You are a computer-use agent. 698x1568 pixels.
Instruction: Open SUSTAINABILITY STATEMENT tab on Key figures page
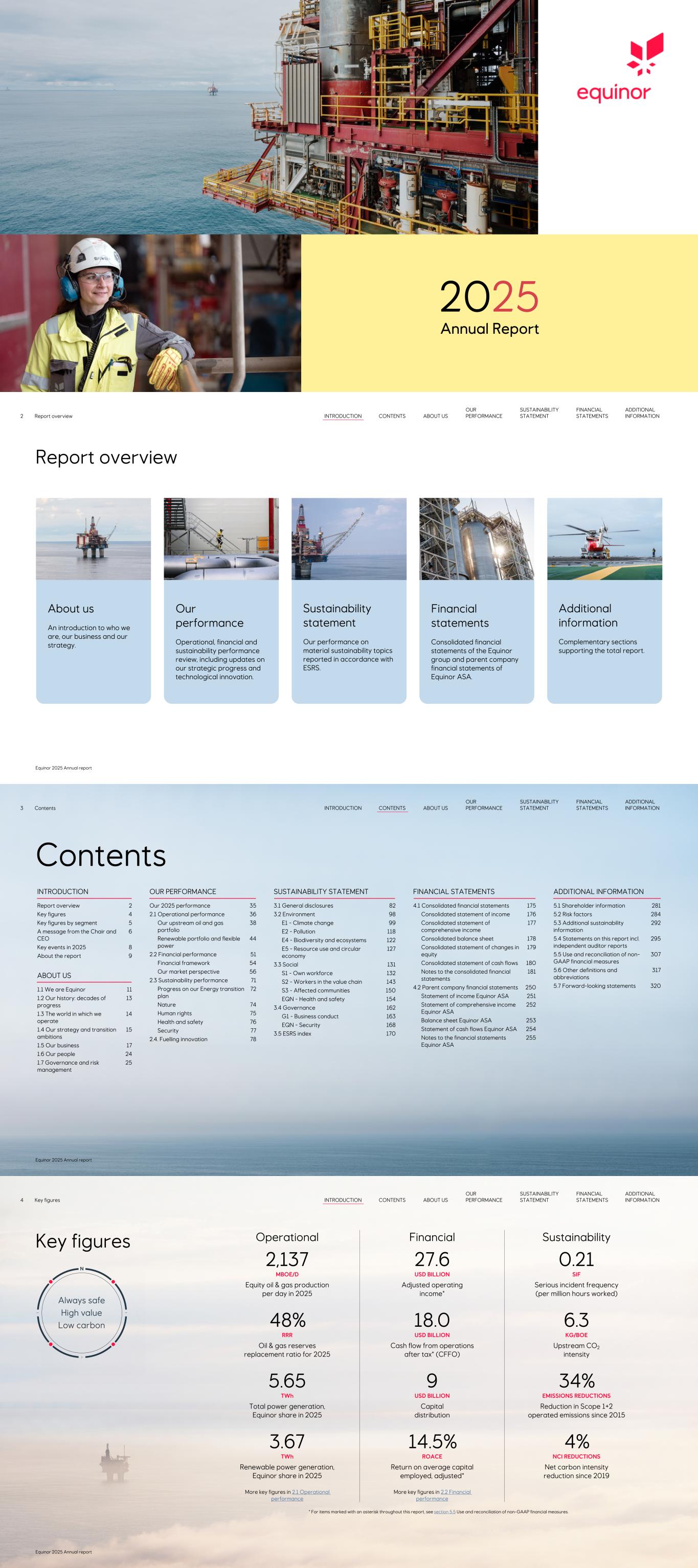coord(538,1196)
